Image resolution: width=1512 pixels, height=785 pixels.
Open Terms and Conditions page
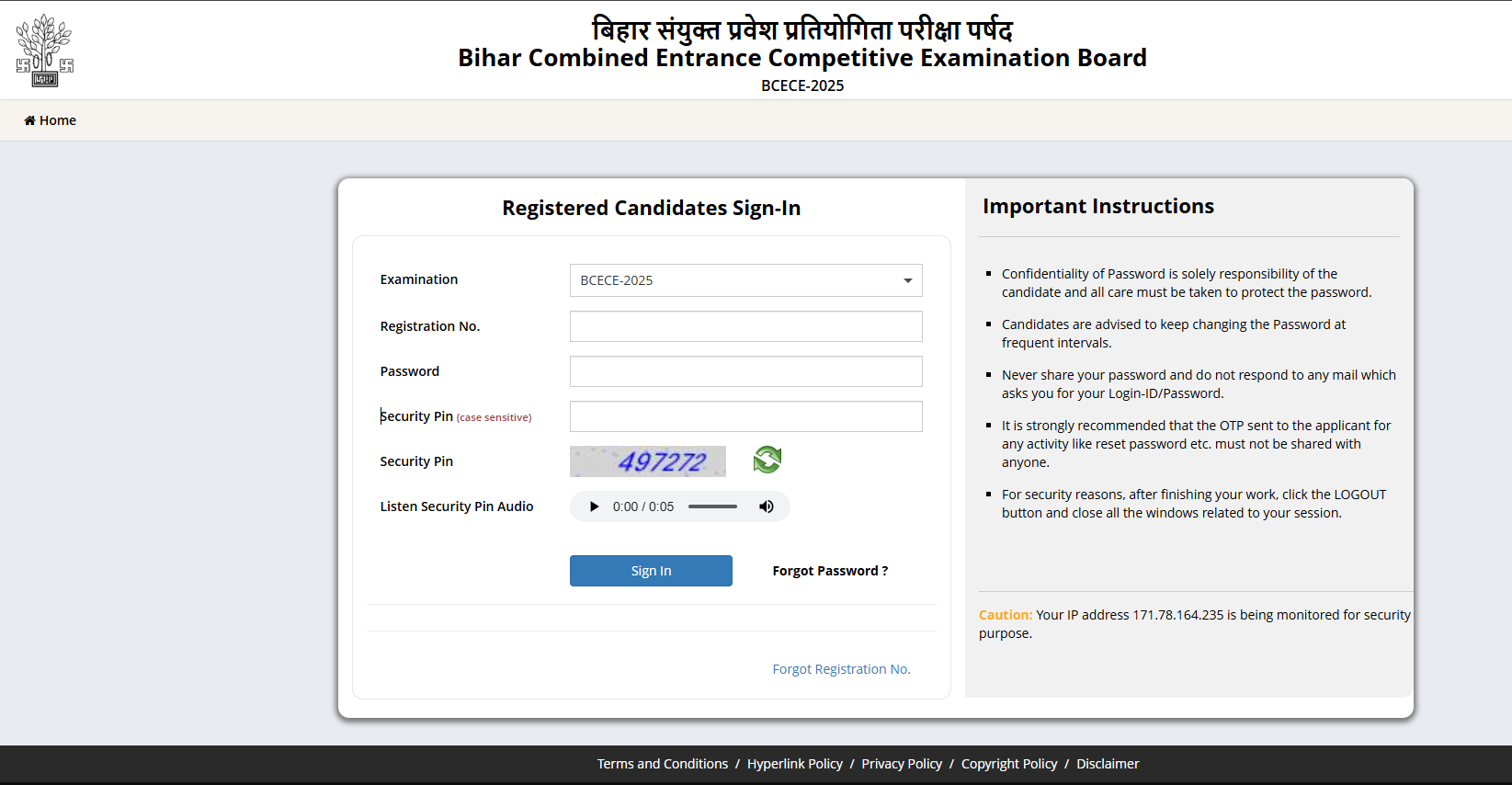[662, 764]
